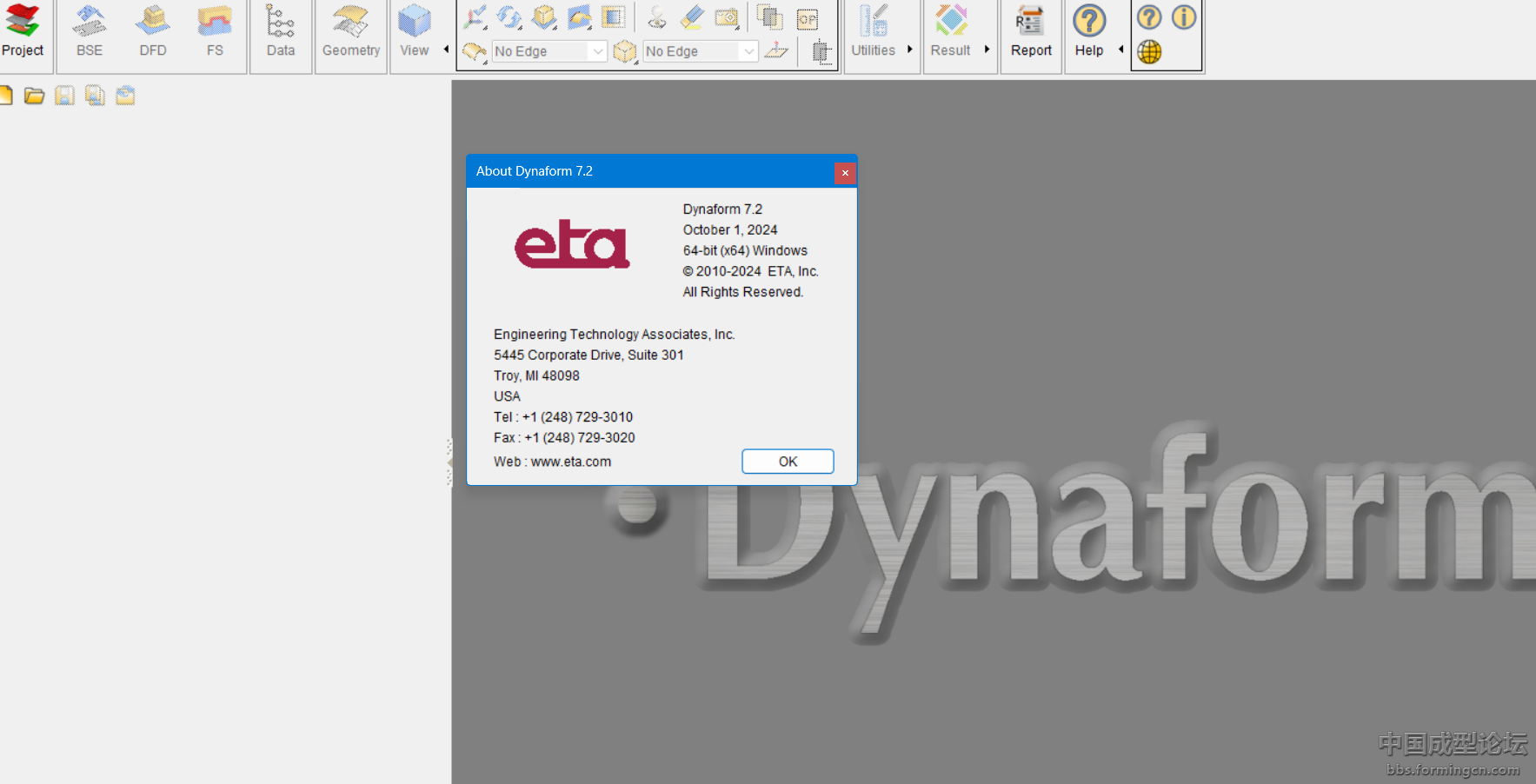The height and width of the screenshot is (784, 1536).
Task: Click the www.eta.com web address
Action: point(571,462)
